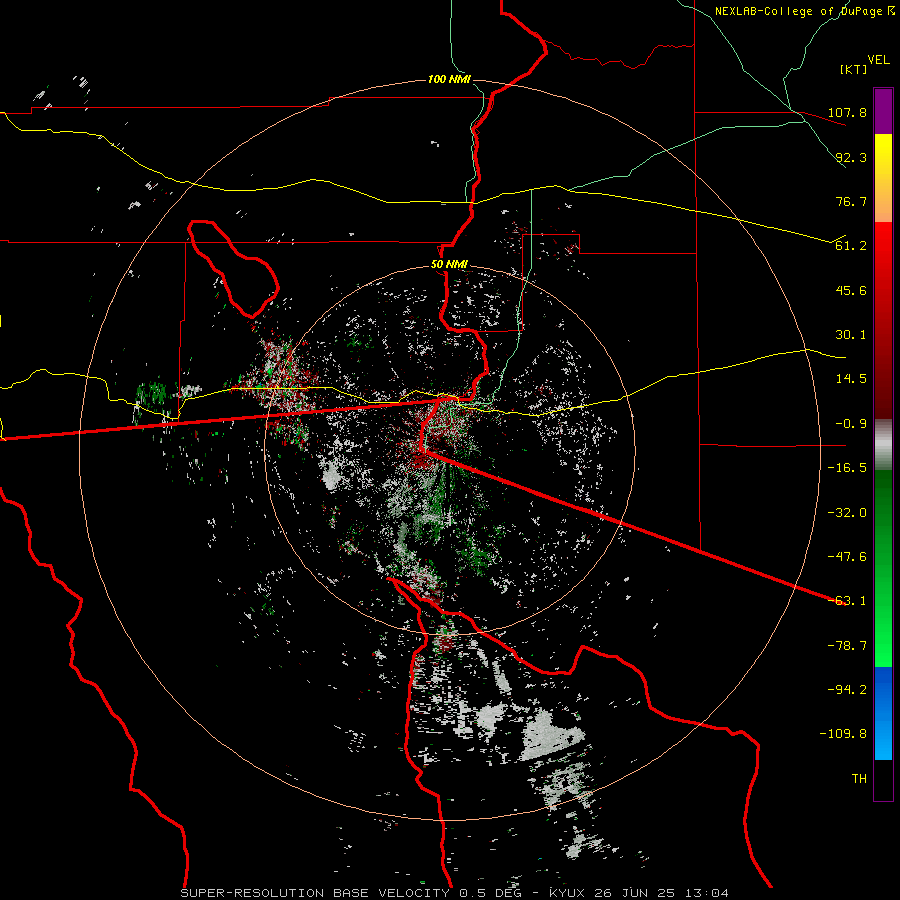This screenshot has height=900, width=900.
Task: Click the -0.9 scale value
Action: click(851, 424)
